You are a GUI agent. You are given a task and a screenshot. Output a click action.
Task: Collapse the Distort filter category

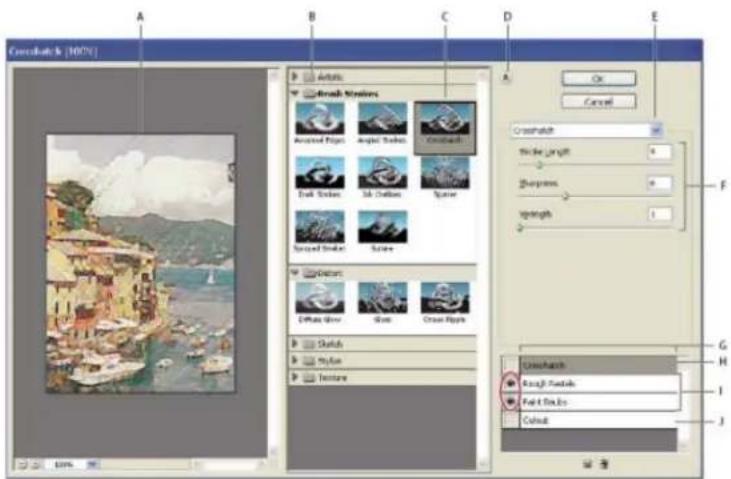click(295, 272)
